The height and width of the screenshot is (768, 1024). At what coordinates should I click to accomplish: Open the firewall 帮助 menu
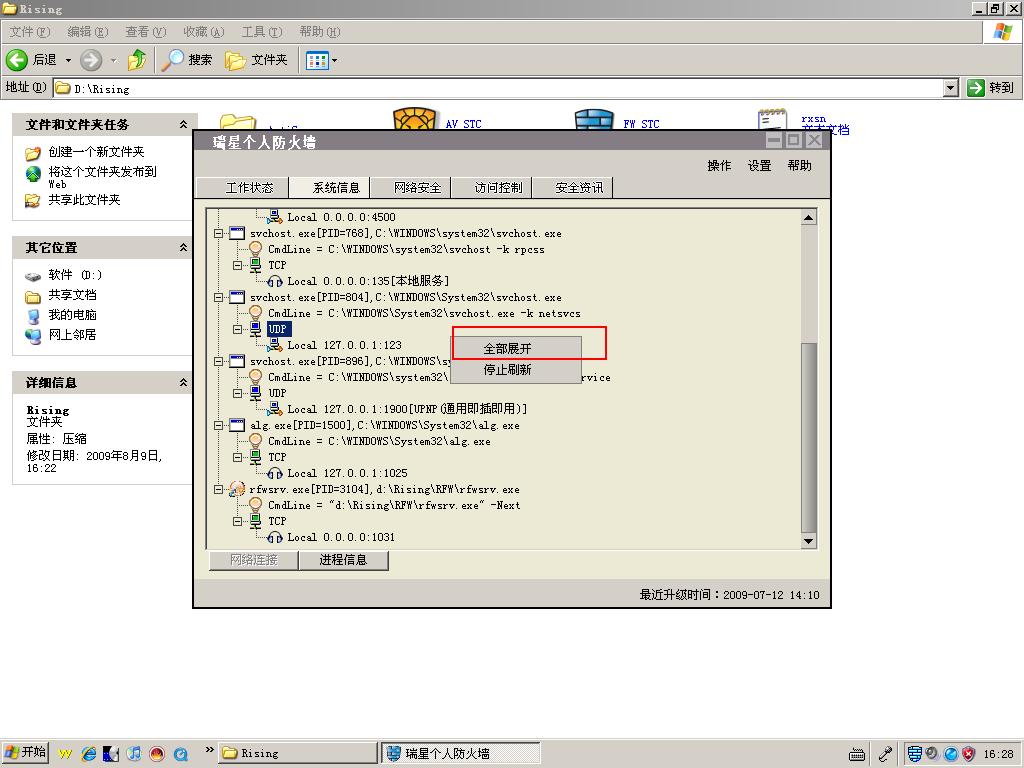(x=799, y=166)
